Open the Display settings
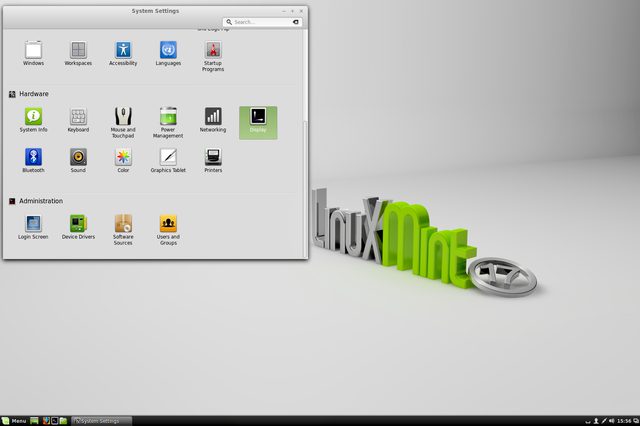The height and width of the screenshot is (426, 640). [258, 121]
